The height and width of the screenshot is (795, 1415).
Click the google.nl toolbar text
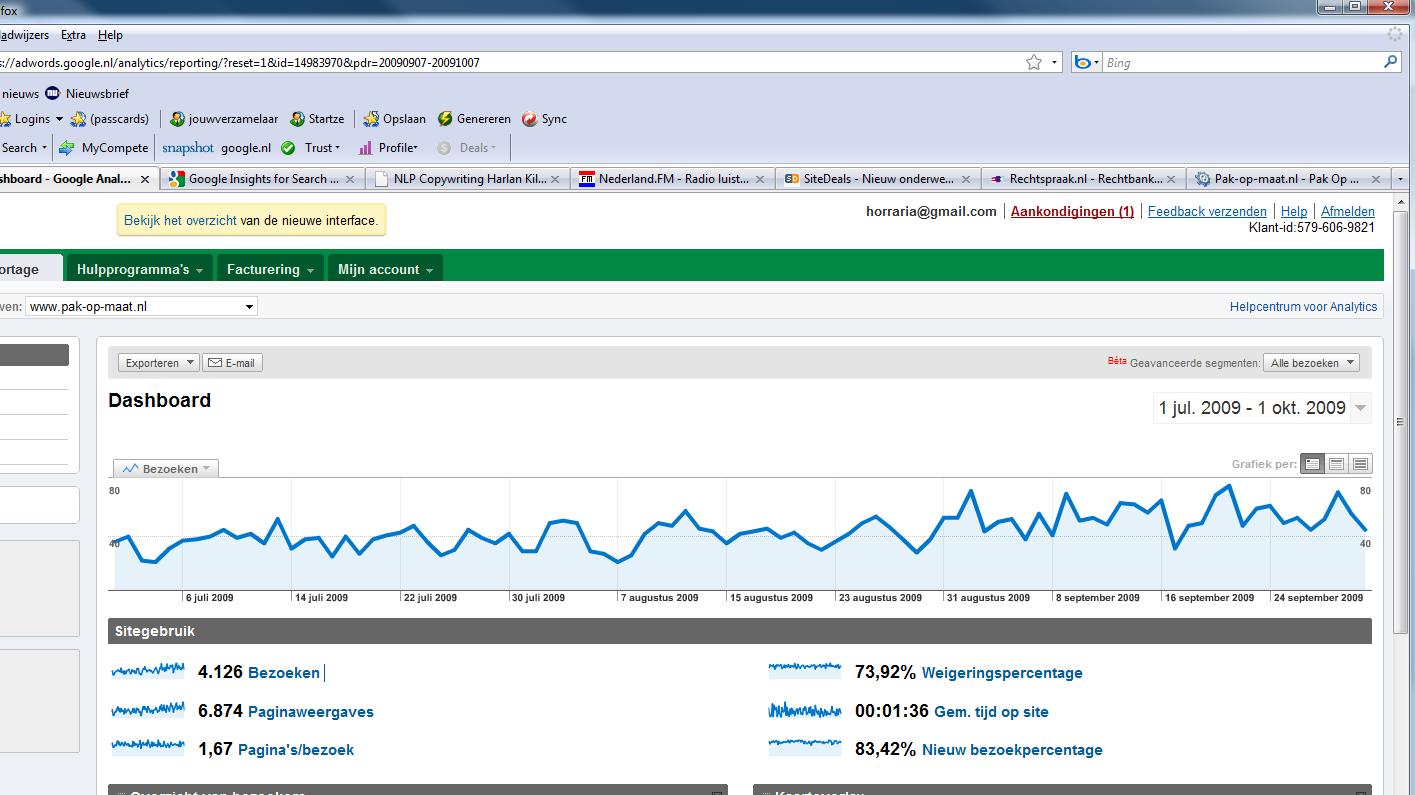coord(246,147)
